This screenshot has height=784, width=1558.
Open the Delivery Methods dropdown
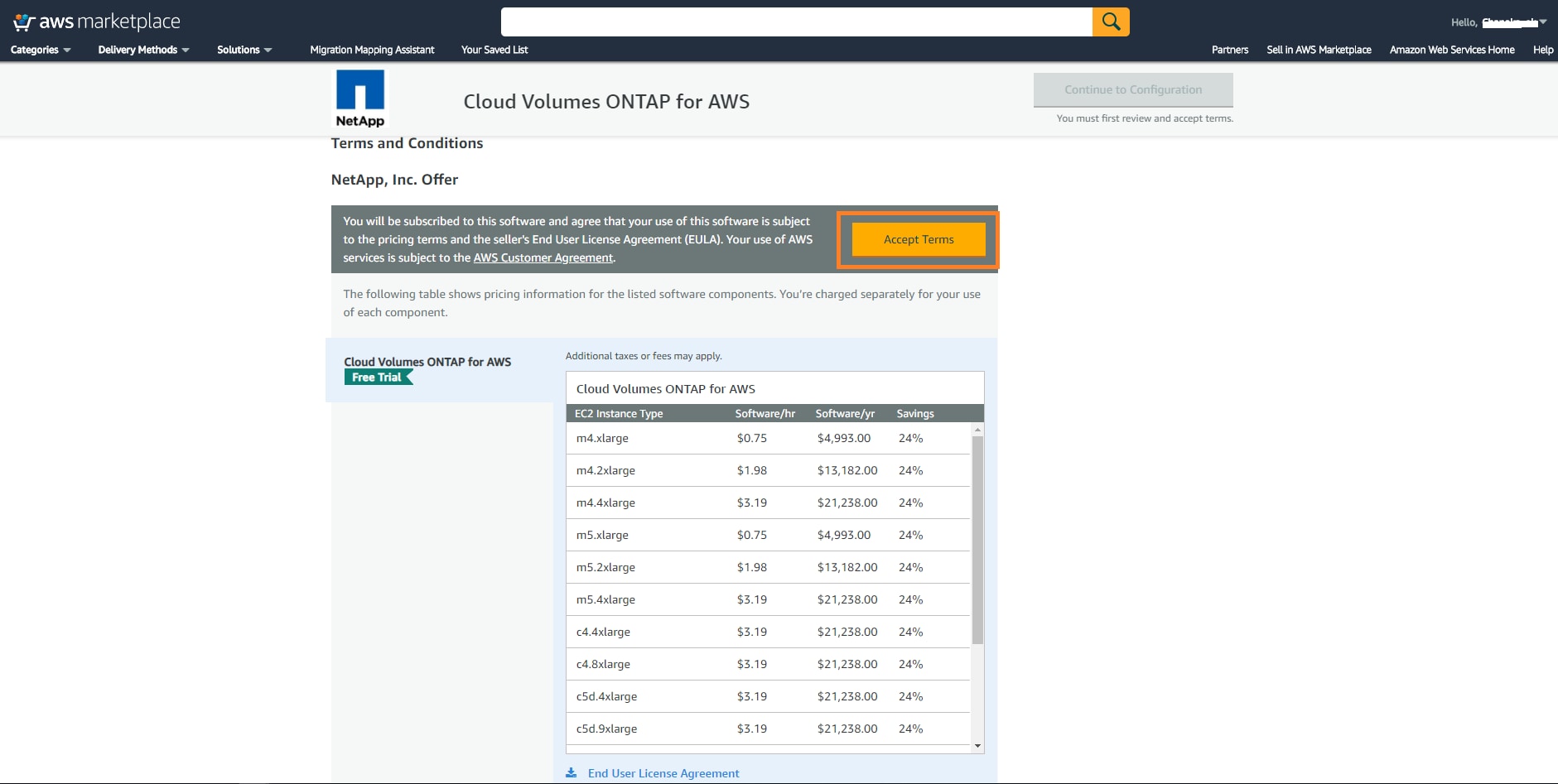coord(143,50)
